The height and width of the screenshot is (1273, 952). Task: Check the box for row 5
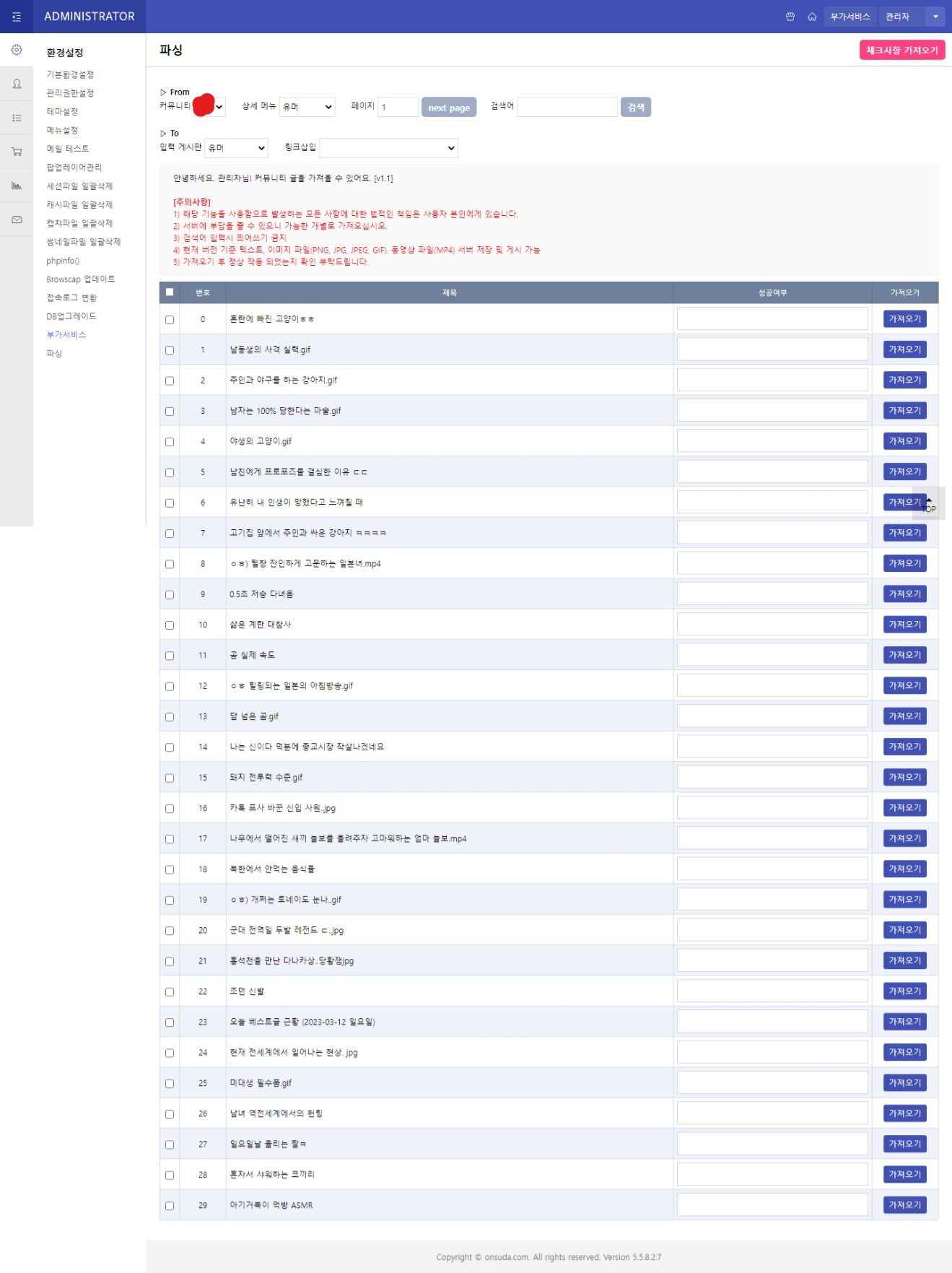click(x=170, y=472)
